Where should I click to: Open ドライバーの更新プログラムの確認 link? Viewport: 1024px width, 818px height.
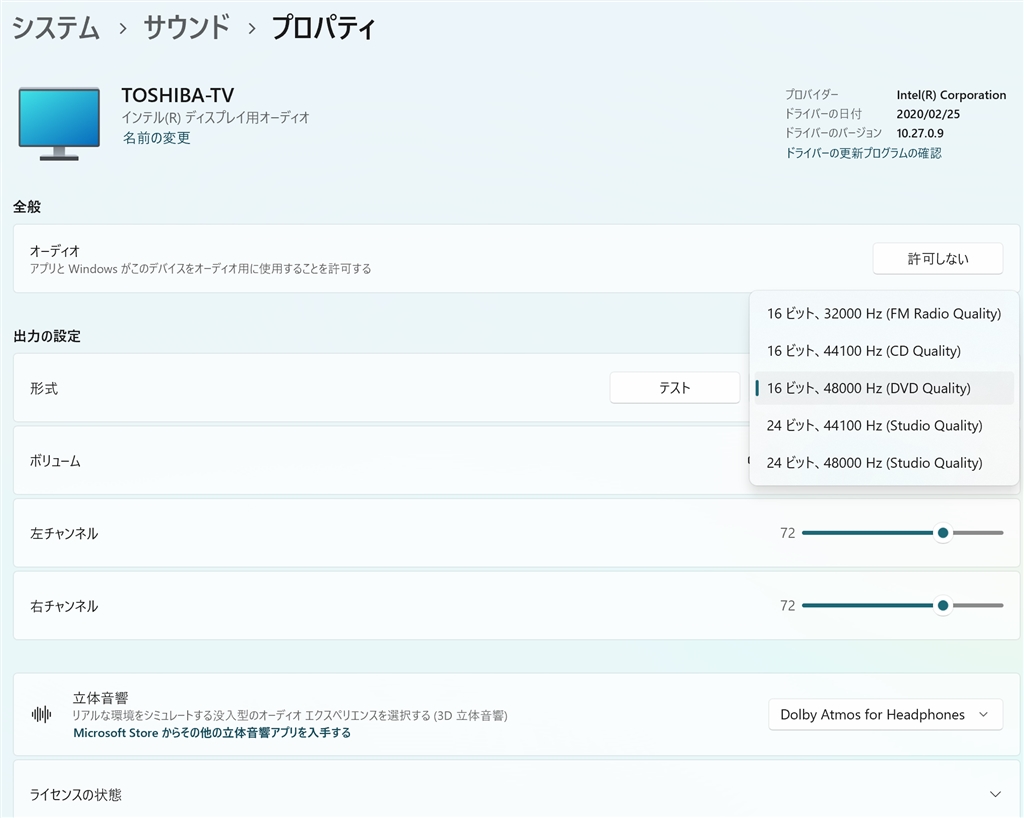point(863,153)
